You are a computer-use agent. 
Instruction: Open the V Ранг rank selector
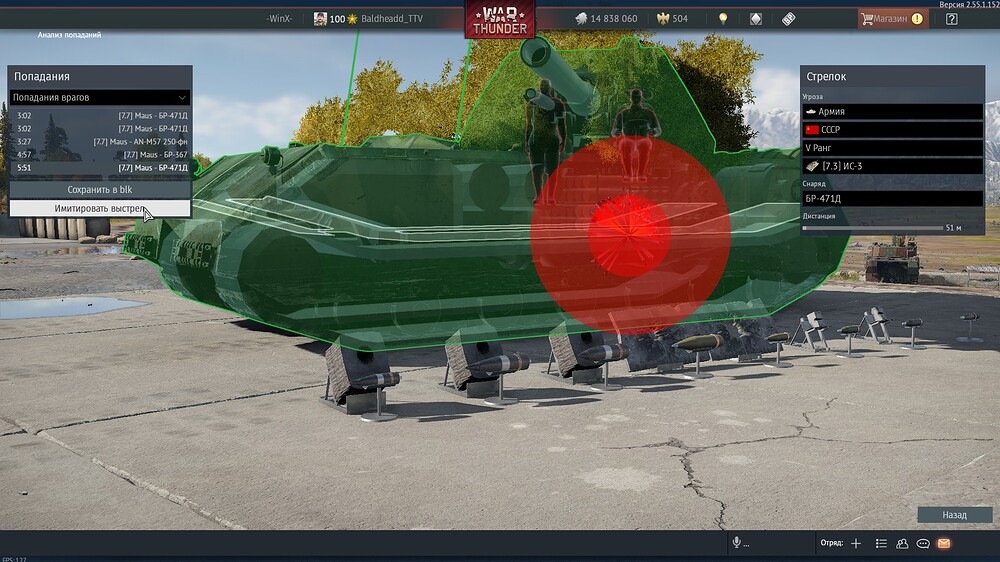892,148
